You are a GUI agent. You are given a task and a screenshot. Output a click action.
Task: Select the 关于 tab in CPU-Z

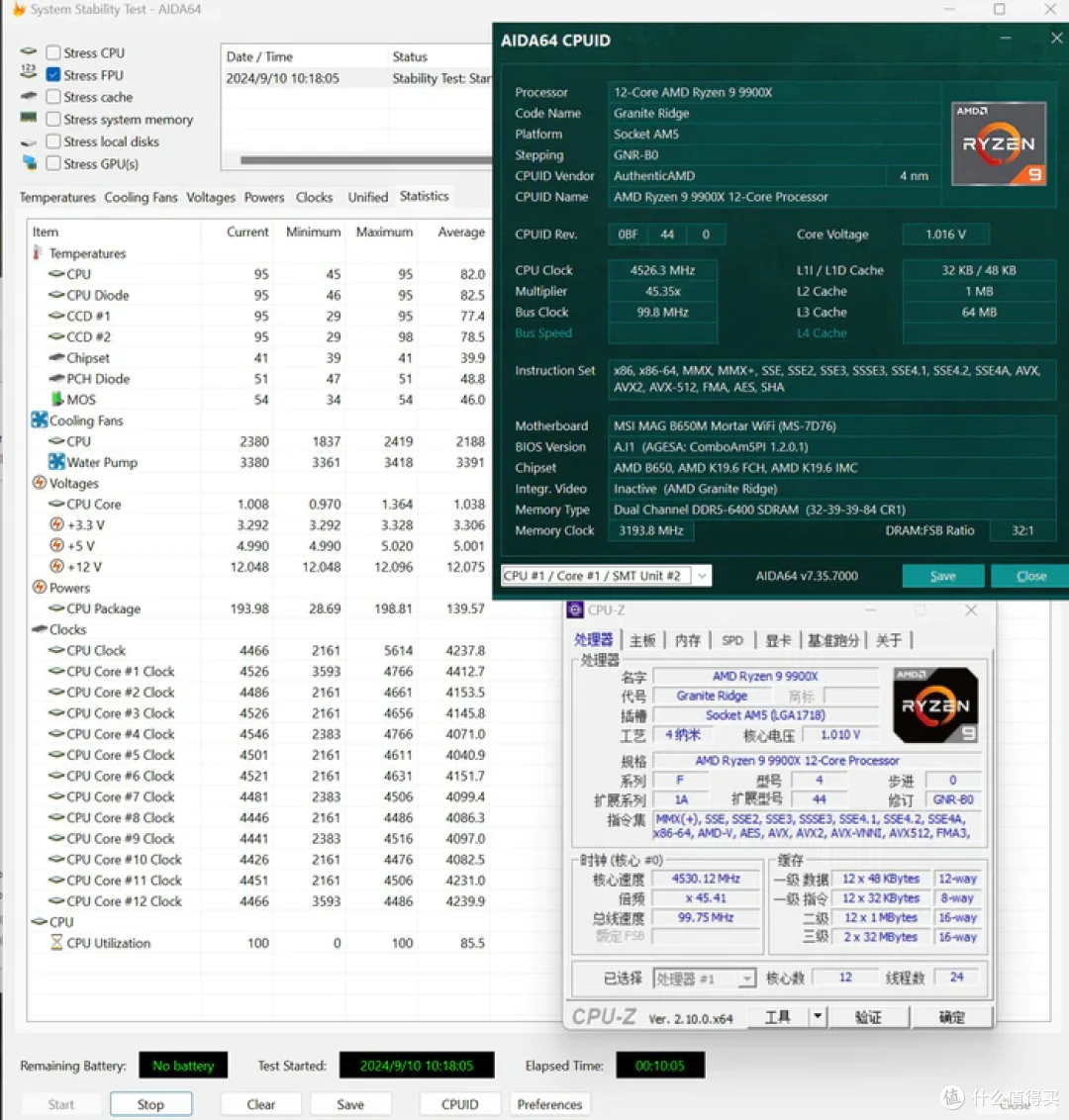point(889,640)
